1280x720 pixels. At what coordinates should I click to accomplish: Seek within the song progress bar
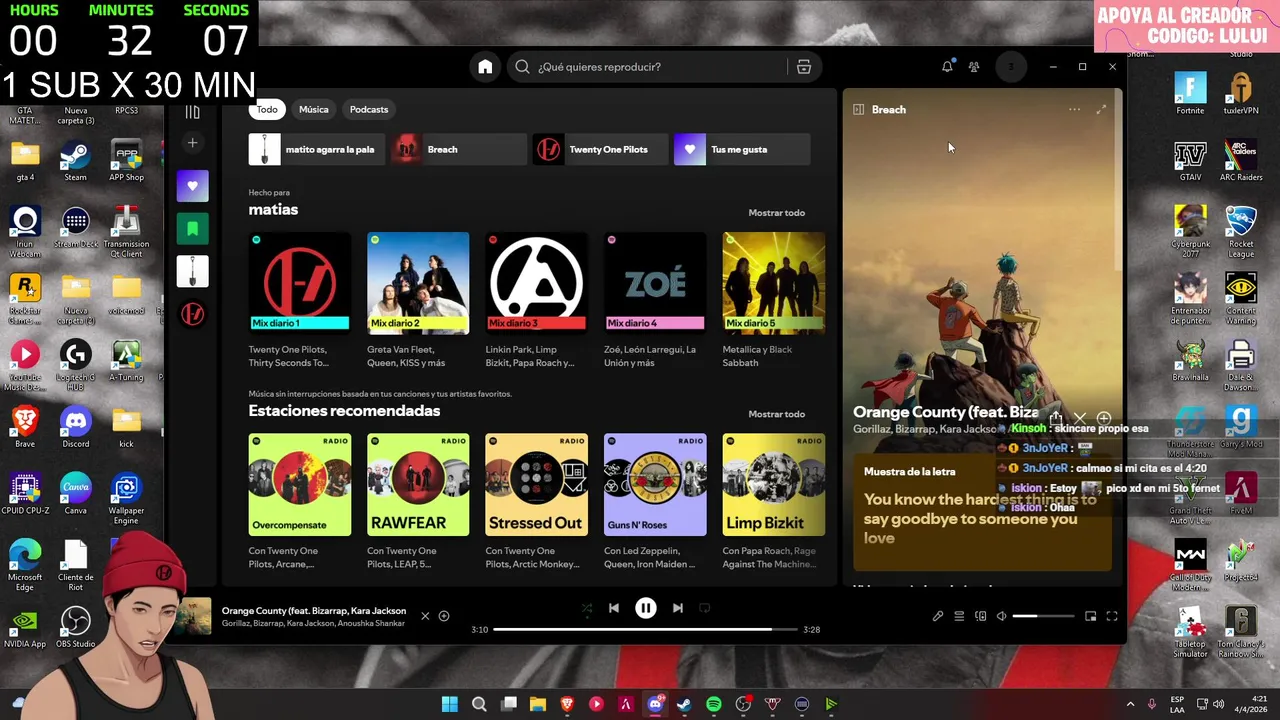point(646,629)
